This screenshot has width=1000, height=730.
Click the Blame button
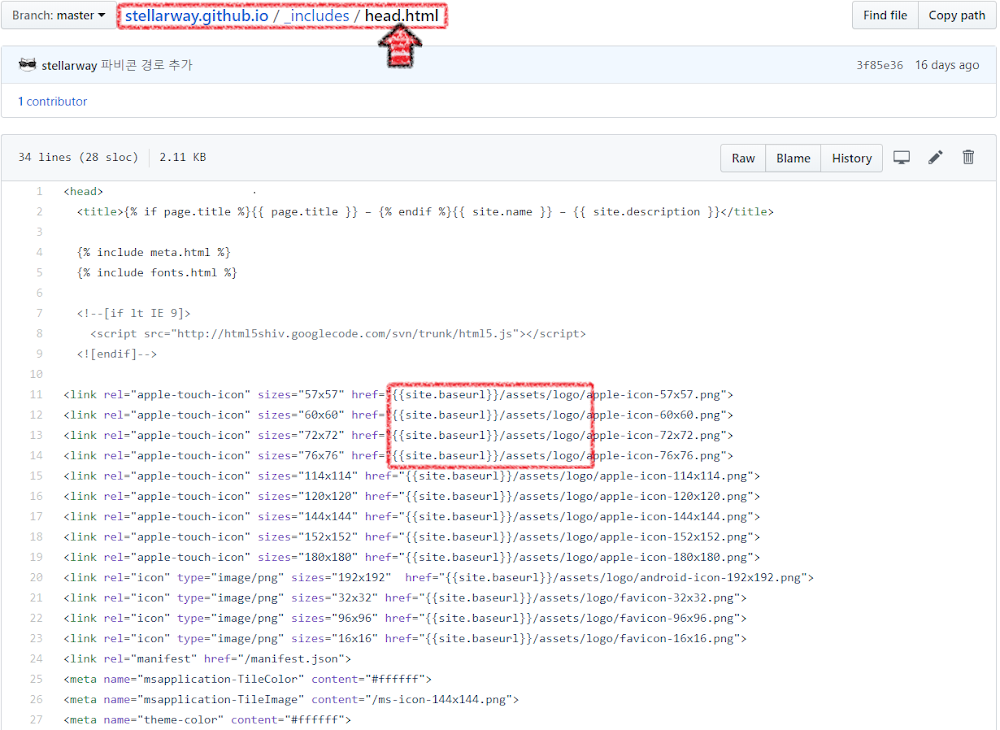793,158
